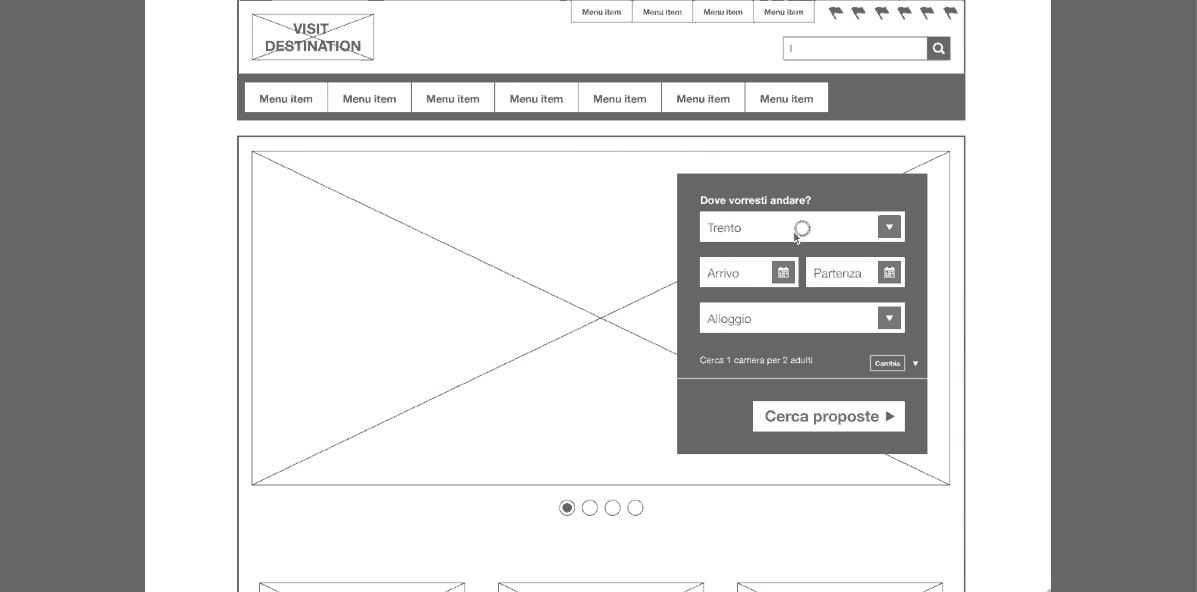Open second Menu item in top utility bar
The image size is (1197, 592).
point(663,11)
